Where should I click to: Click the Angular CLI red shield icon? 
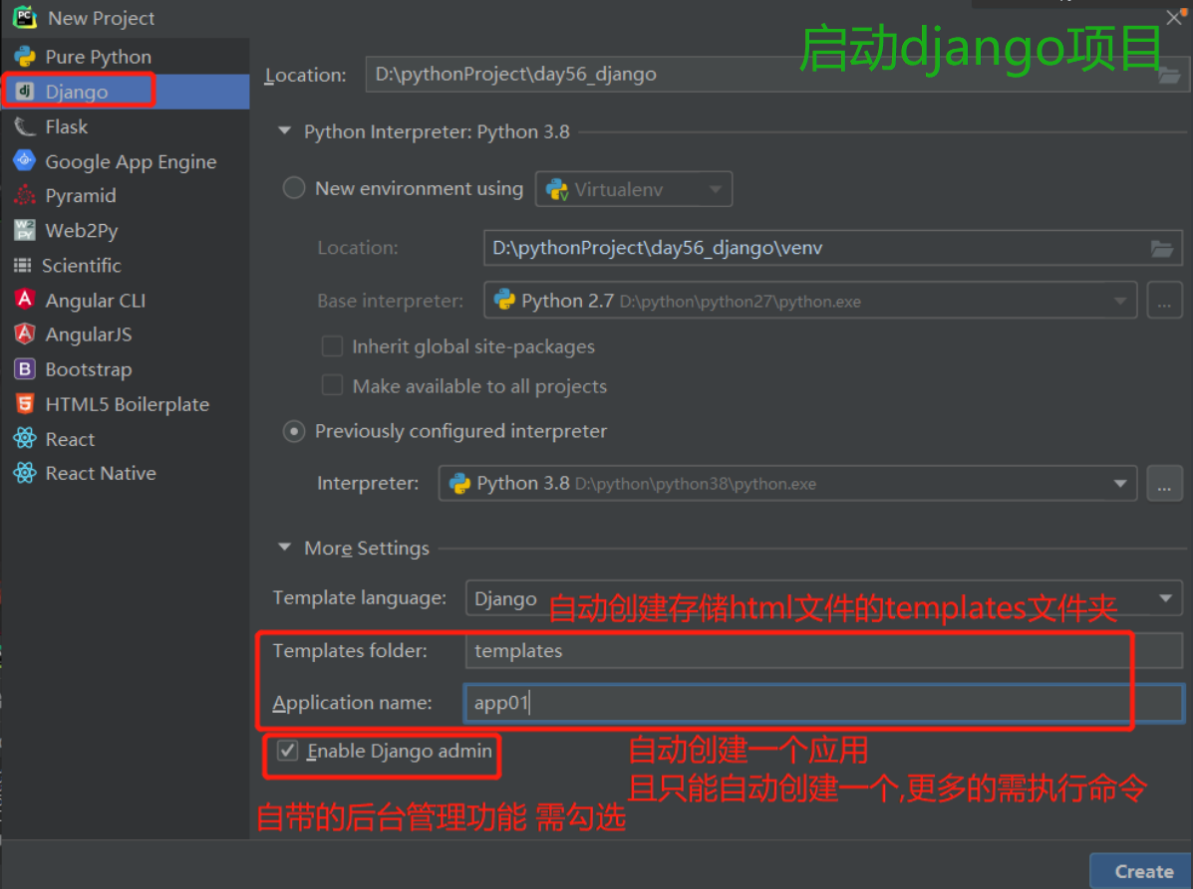click(24, 299)
